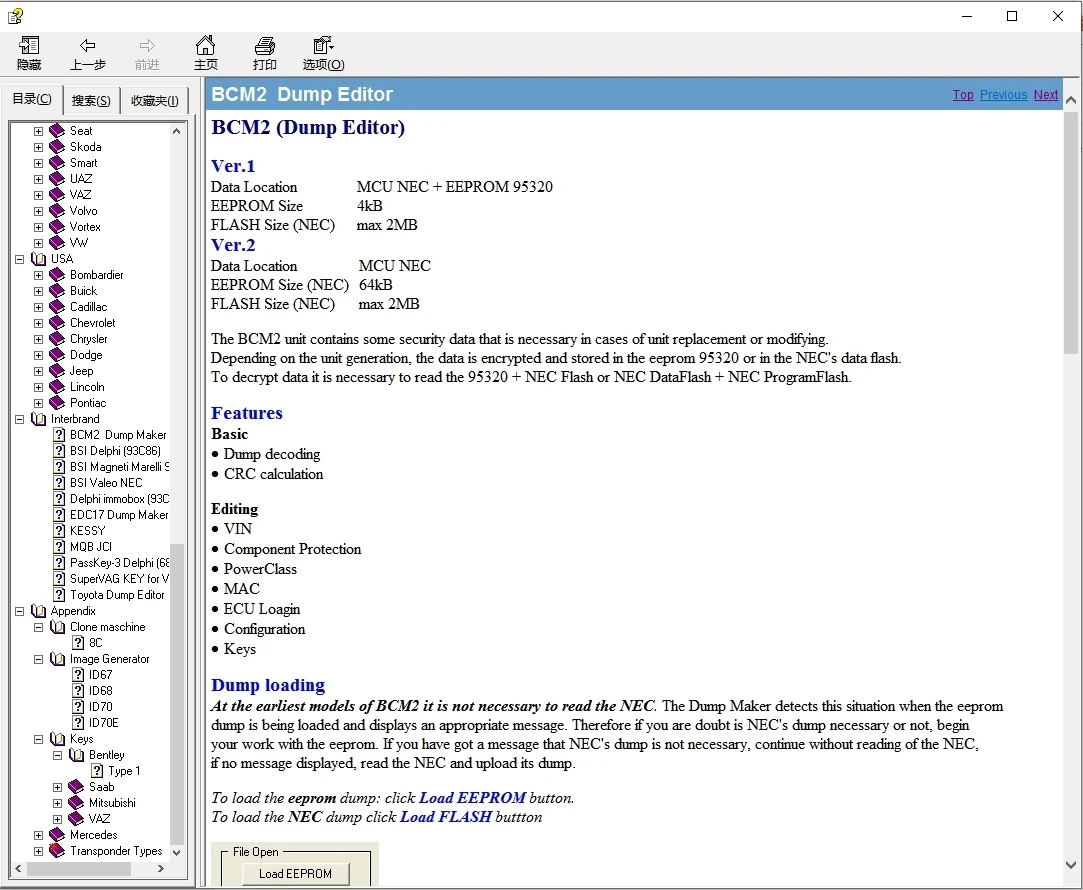Collapse the Interbrand tree branch
Image resolution: width=1083 pixels, height=890 pixels.
click(18, 418)
